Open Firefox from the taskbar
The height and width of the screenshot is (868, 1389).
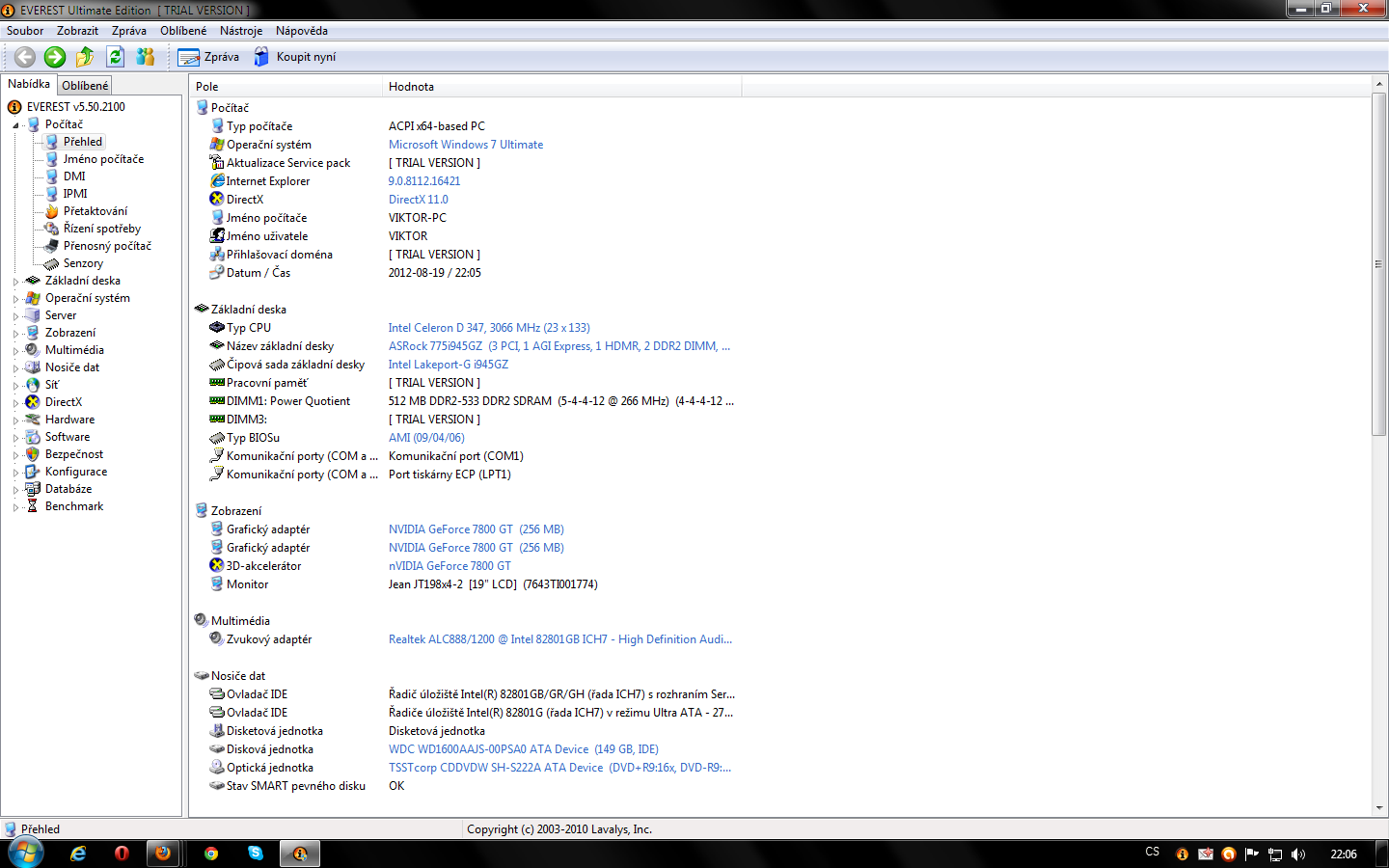[163, 854]
